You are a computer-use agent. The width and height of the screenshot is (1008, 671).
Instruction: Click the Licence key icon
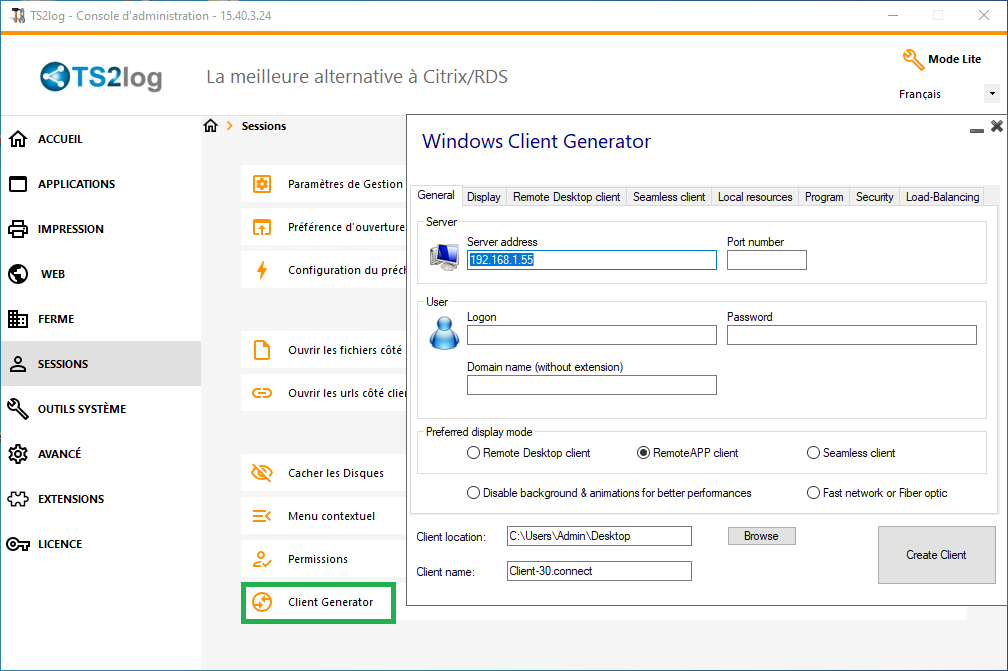point(18,544)
